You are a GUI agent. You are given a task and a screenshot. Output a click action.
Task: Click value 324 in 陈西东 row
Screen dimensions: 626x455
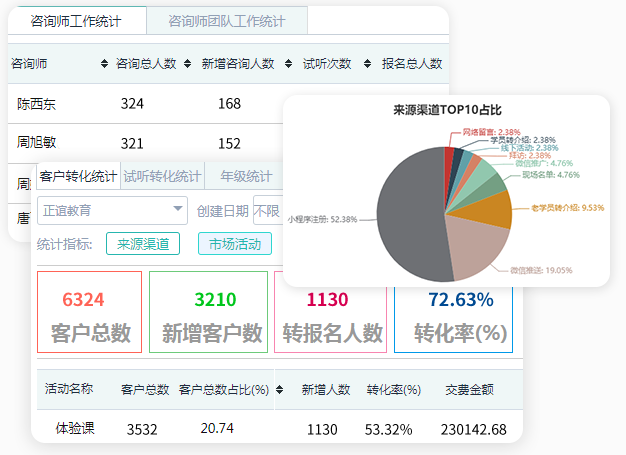click(x=132, y=104)
